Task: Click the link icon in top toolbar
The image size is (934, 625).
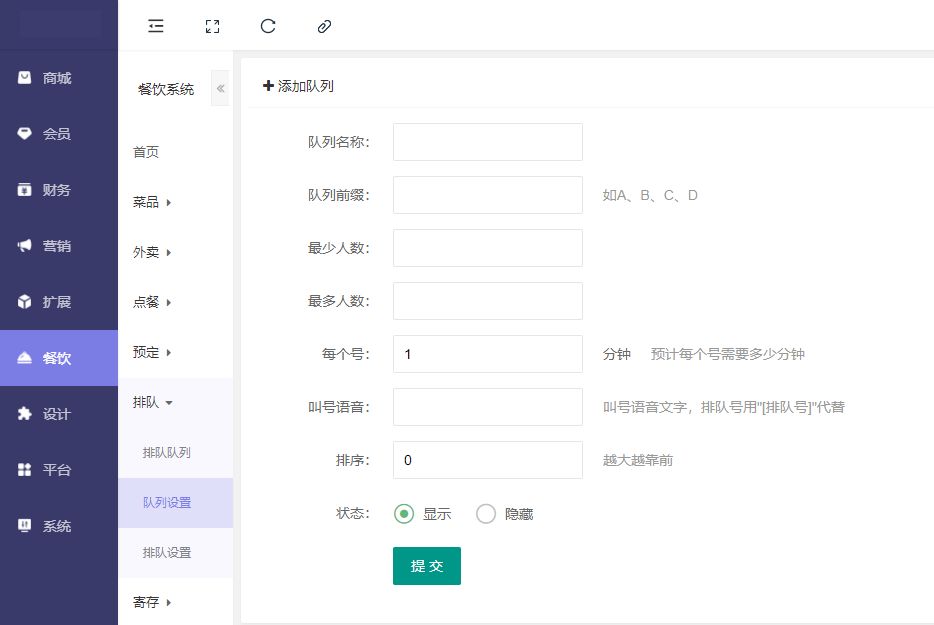Action: 324,26
